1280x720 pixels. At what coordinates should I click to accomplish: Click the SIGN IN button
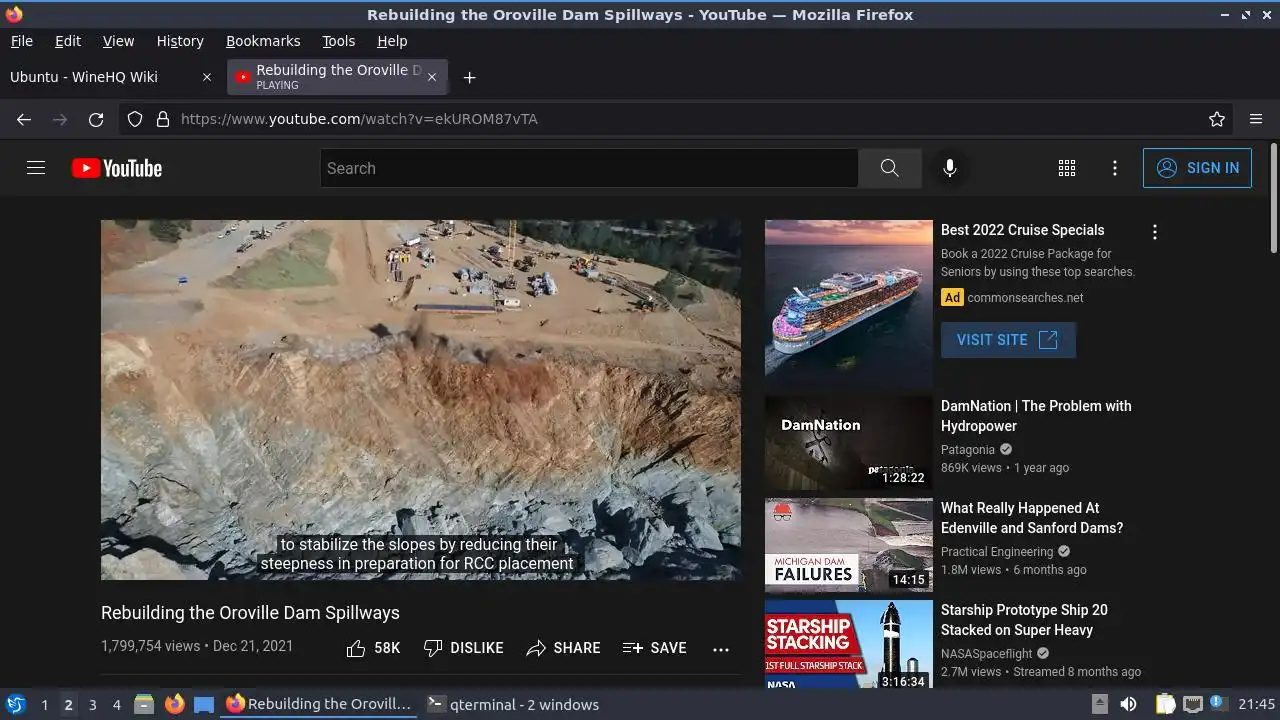tap(1197, 168)
